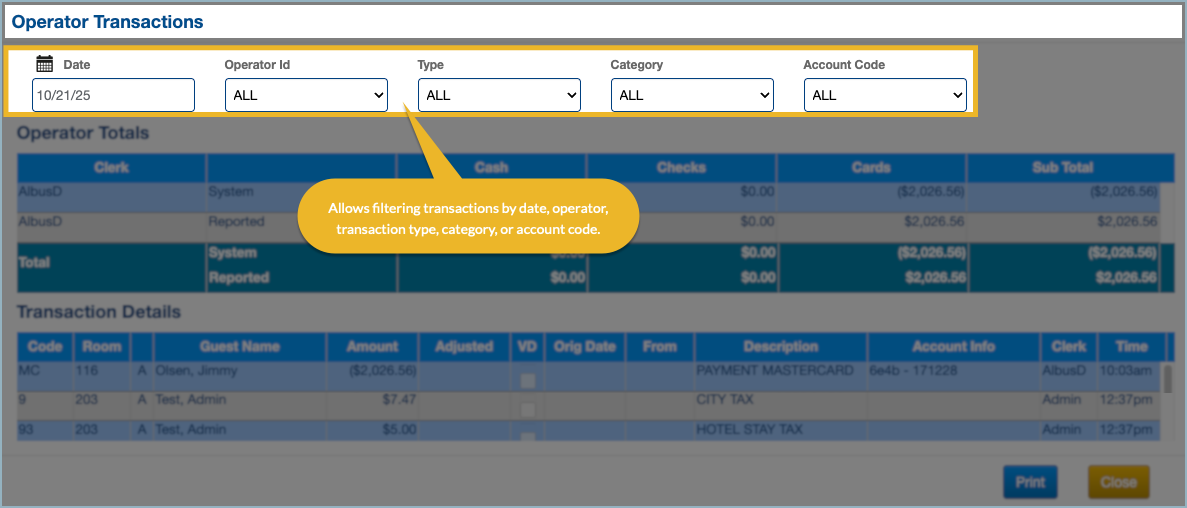Click the Account Info column header
This screenshot has height=508, width=1187.
(953, 347)
